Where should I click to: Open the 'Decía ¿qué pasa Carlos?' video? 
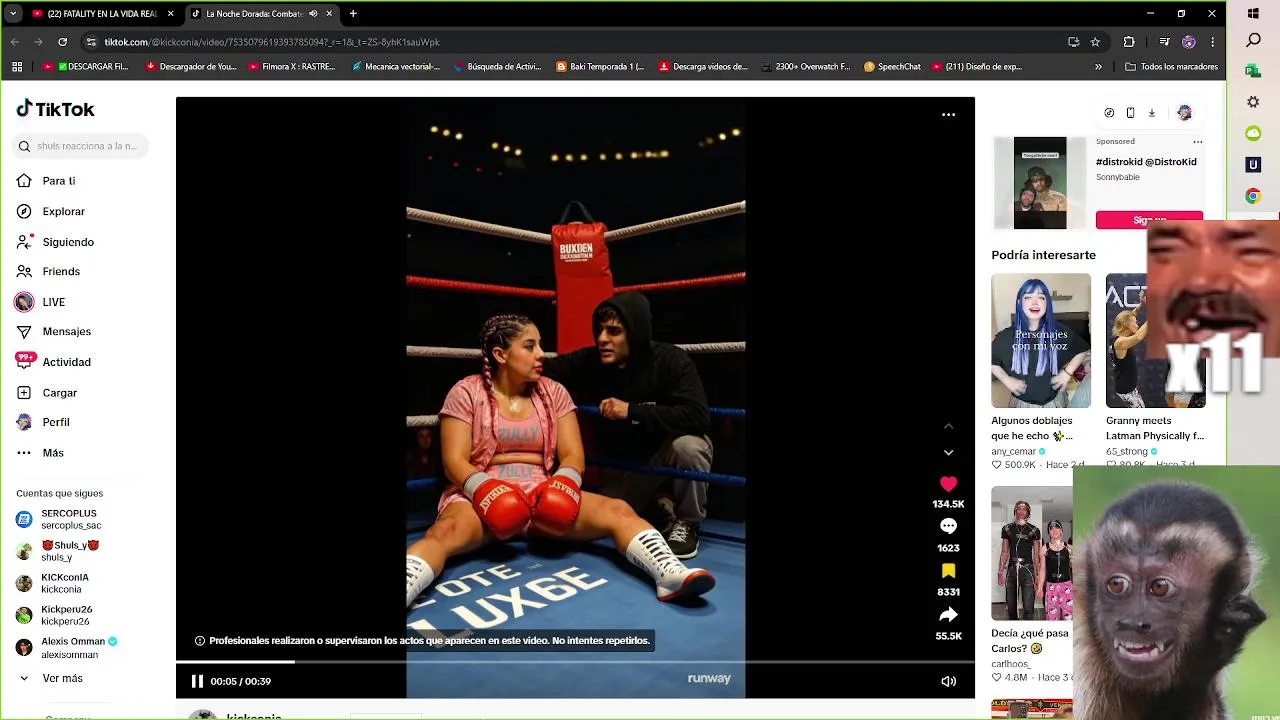1031,553
